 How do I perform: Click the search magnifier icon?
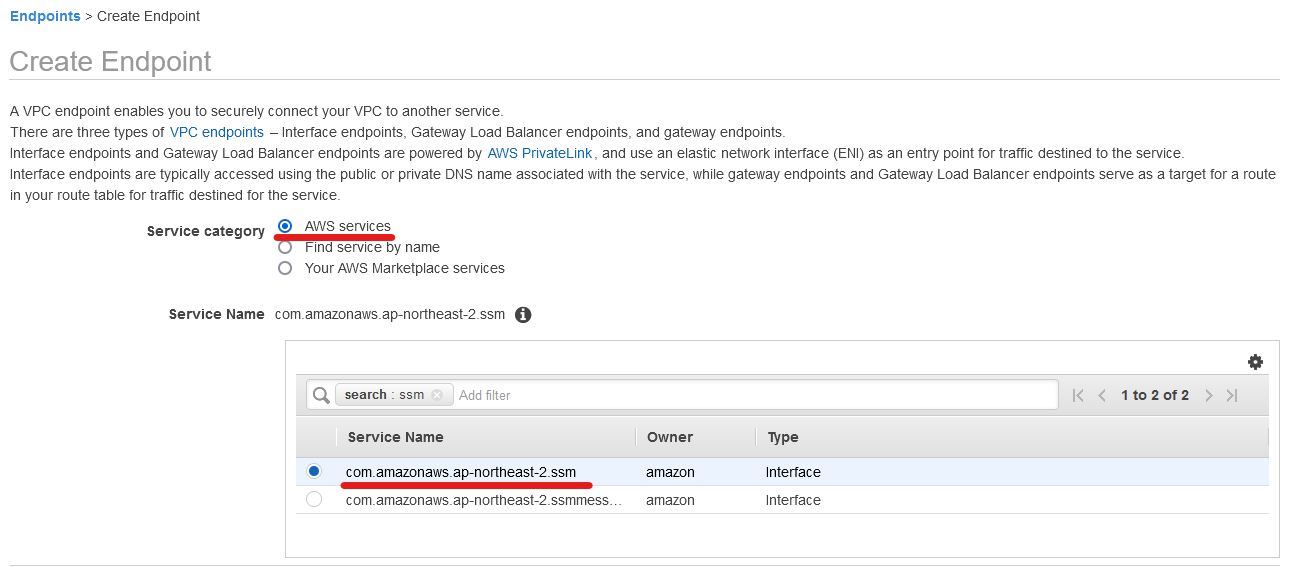(x=321, y=395)
